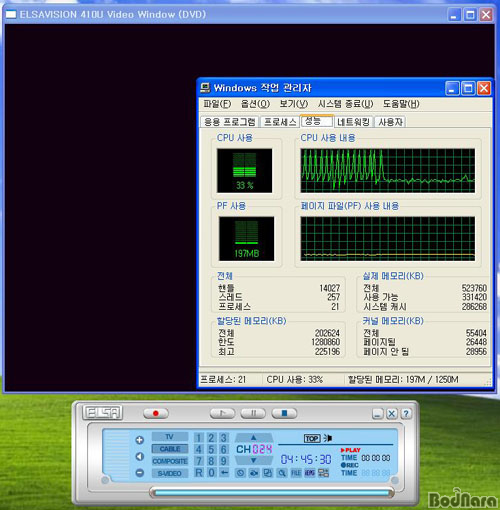Viewport: 500px width, 510px height.
Task: Mute audio via the speaker icon left side
Action: pos(140,456)
